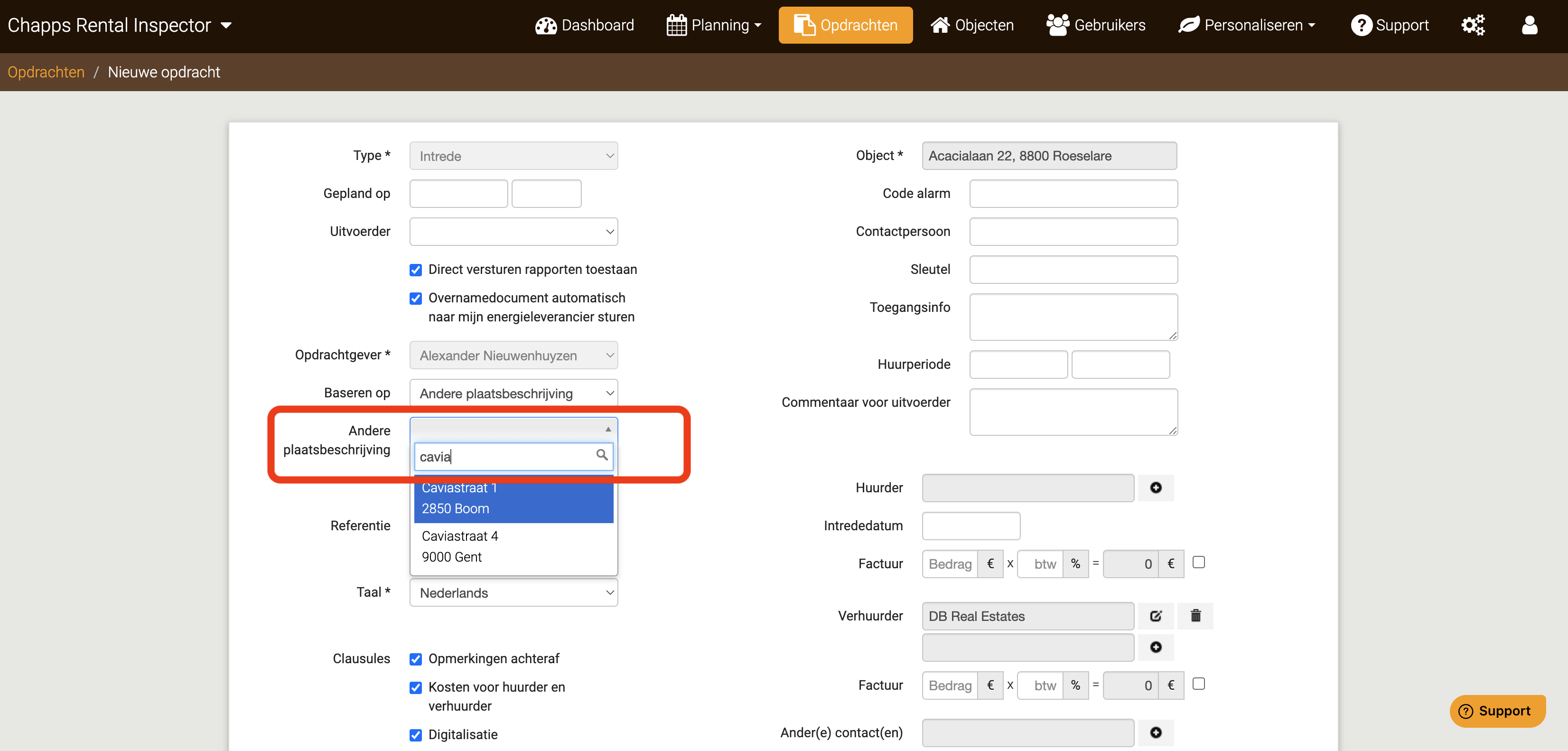Viewport: 1568px width, 751px height.
Task: Uncheck Direct versturen rapporten toestaan
Action: 416,270
